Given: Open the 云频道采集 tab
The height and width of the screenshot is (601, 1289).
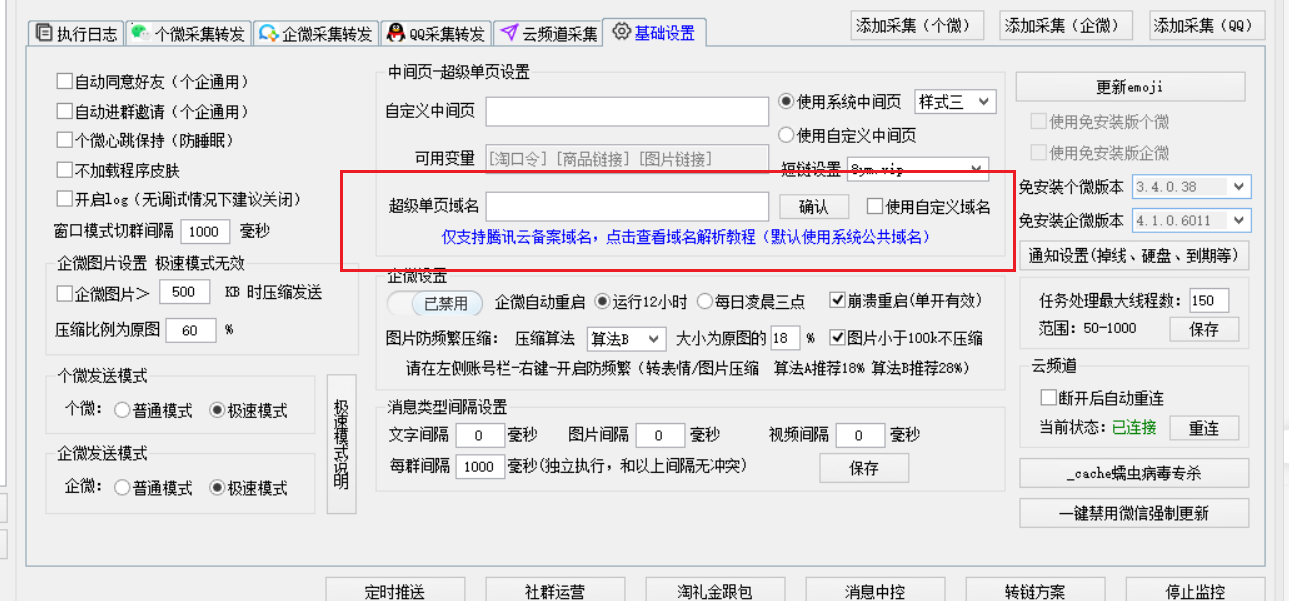Looking at the screenshot, I should pos(549,34).
